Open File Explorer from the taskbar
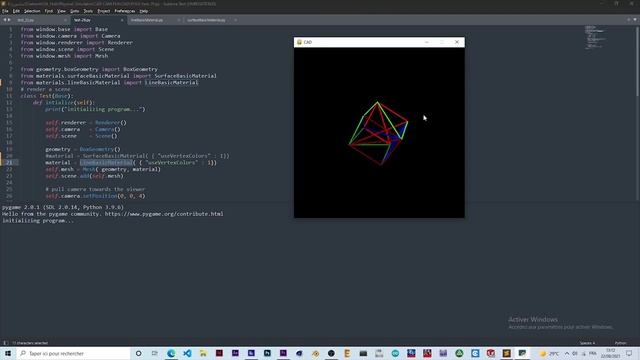 click(203, 353)
